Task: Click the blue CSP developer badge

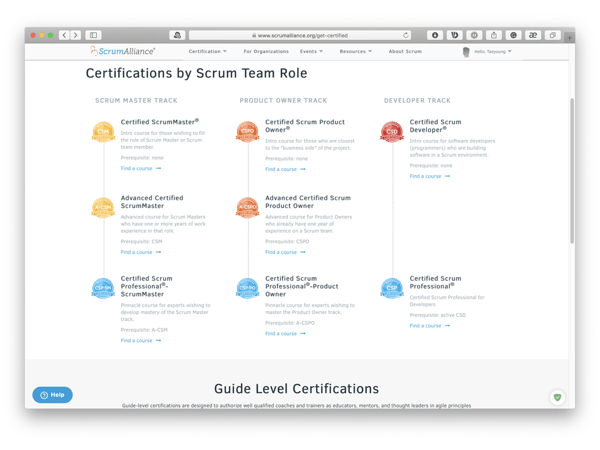Action: click(391, 289)
